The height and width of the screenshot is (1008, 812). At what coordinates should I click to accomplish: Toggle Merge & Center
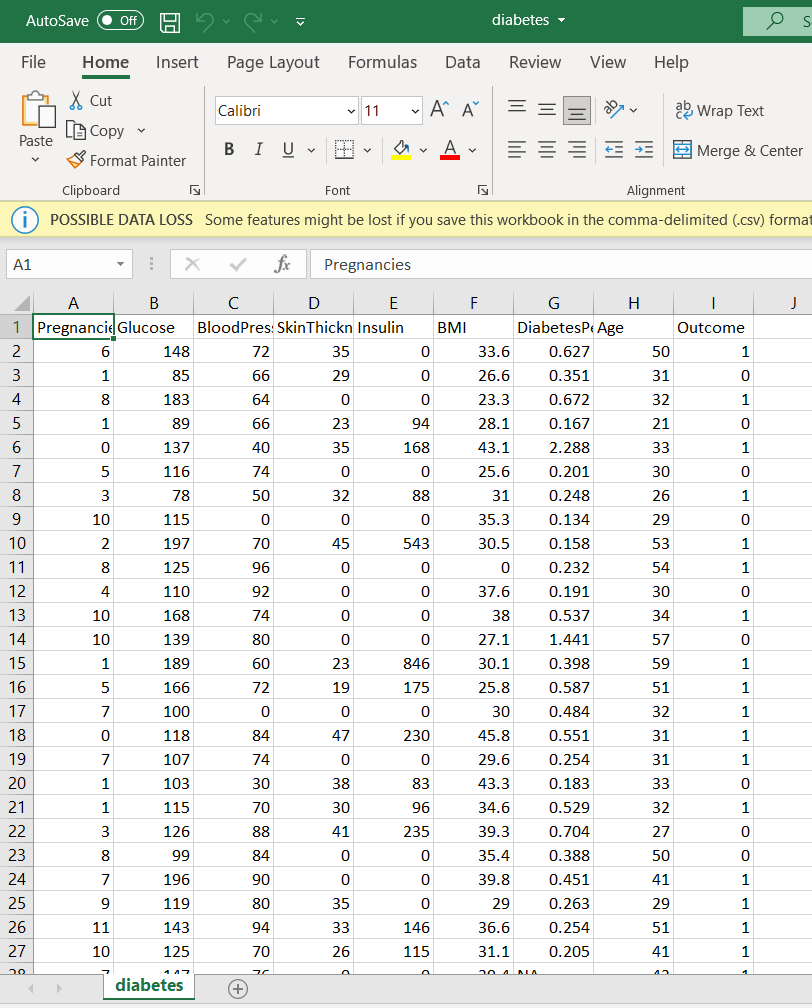738,149
